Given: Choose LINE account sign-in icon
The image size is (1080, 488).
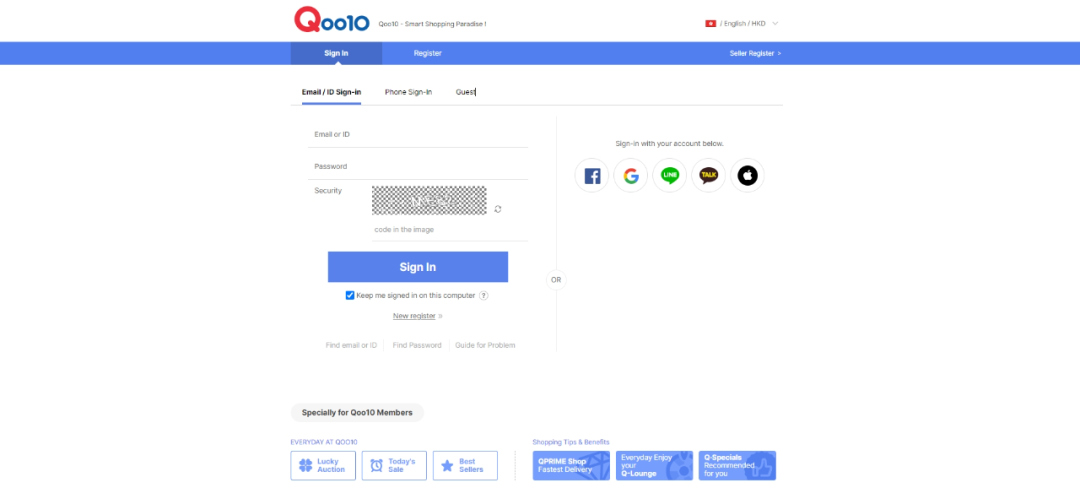Looking at the screenshot, I should pos(670,176).
